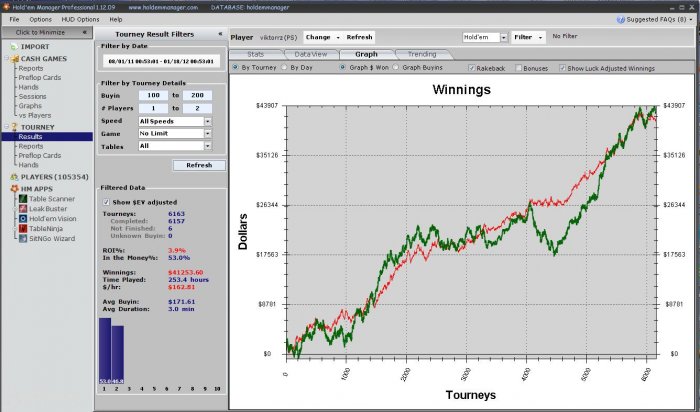The image size is (700, 412).
Task: Open the Table Scanner app icon
Action: (23, 199)
